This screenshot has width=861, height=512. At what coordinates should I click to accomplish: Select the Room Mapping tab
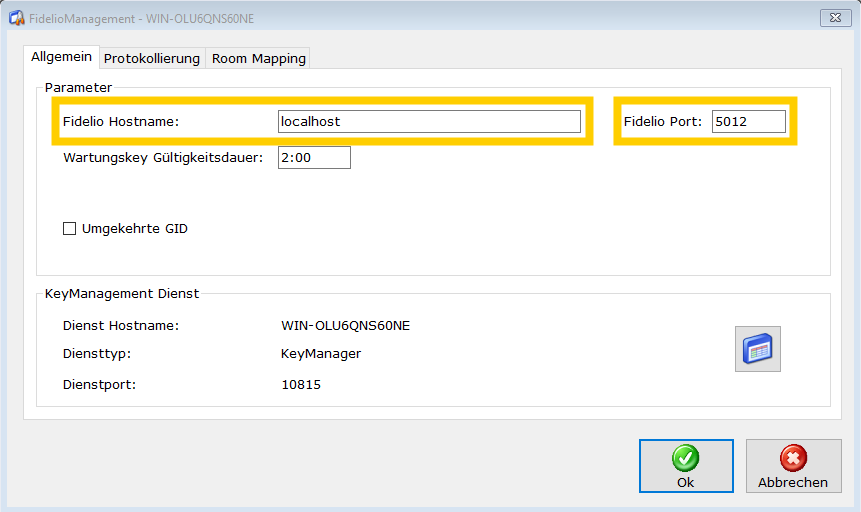click(x=258, y=59)
